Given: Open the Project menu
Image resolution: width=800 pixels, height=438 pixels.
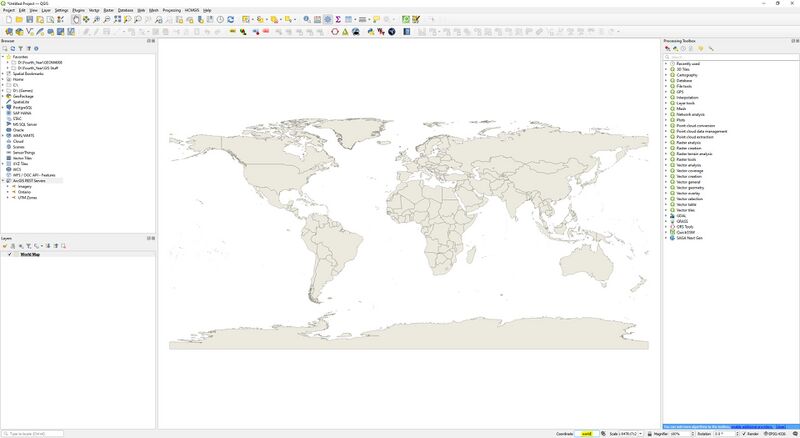Looking at the screenshot, I should point(9,10).
